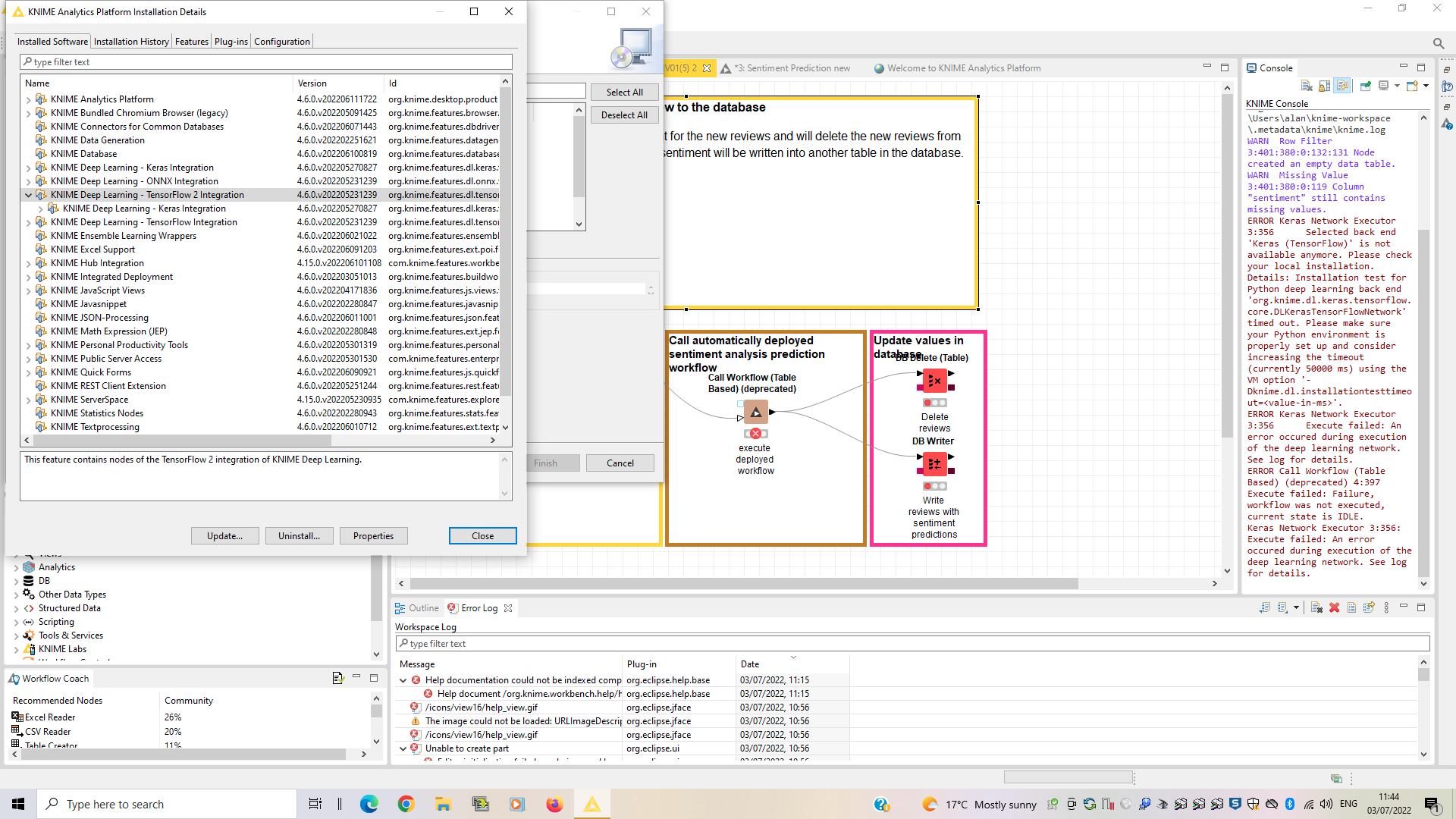Expand Scripting category in node repository

[x=17, y=622]
